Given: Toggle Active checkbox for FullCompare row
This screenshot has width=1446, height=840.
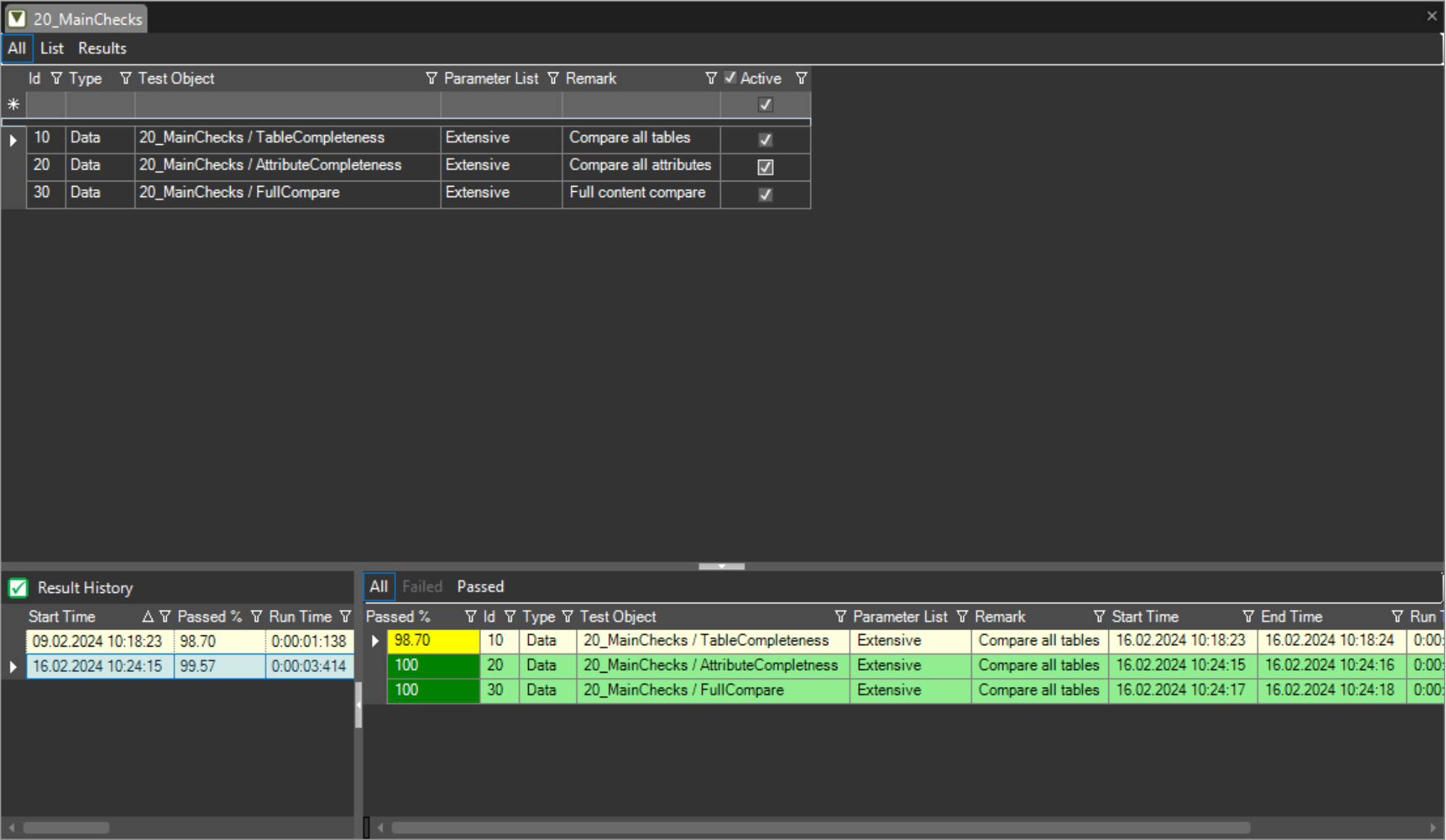Looking at the screenshot, I should pyautogui.click(x=765, y=195).
